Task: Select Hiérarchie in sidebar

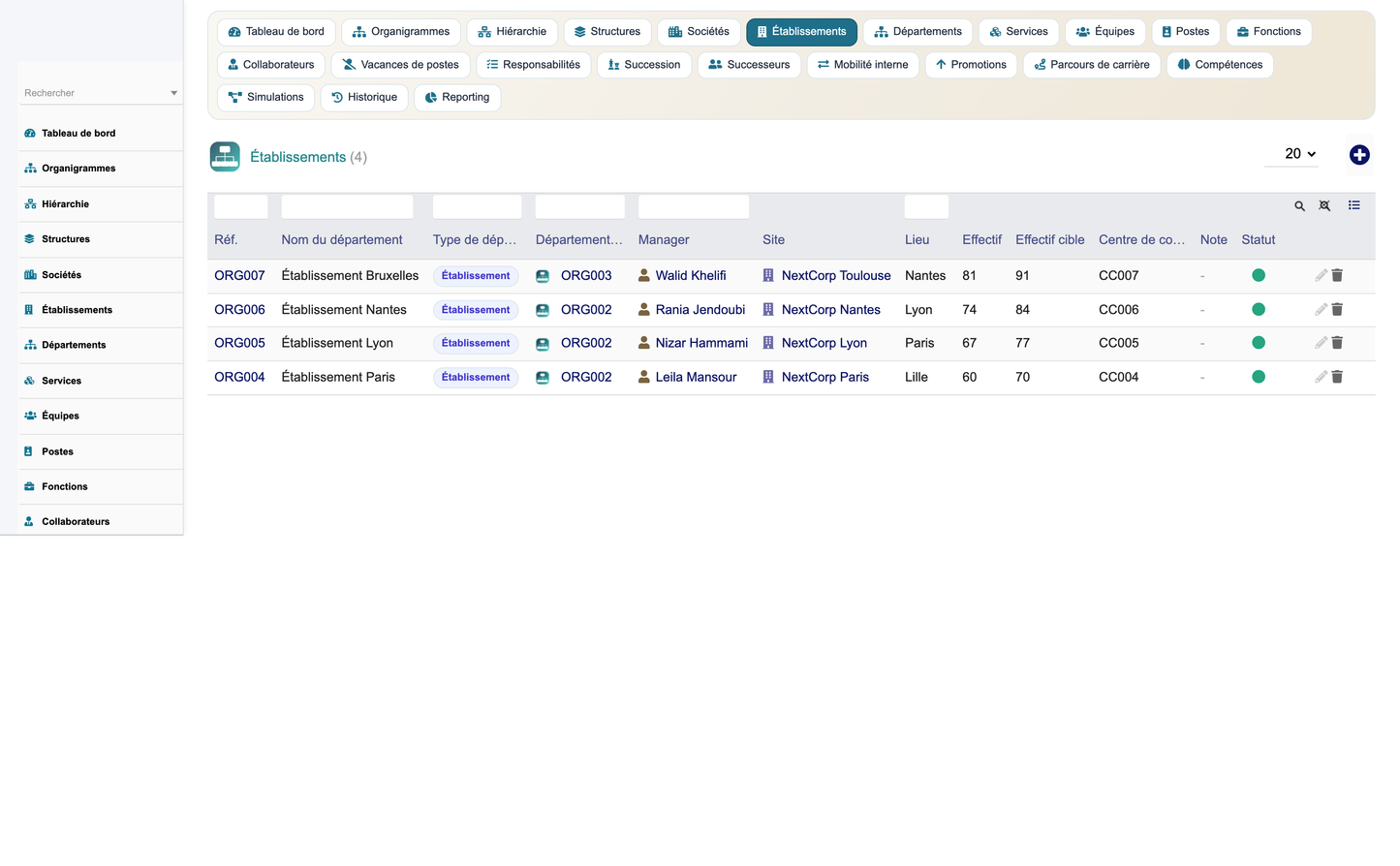Action: (x=101, y=204)
